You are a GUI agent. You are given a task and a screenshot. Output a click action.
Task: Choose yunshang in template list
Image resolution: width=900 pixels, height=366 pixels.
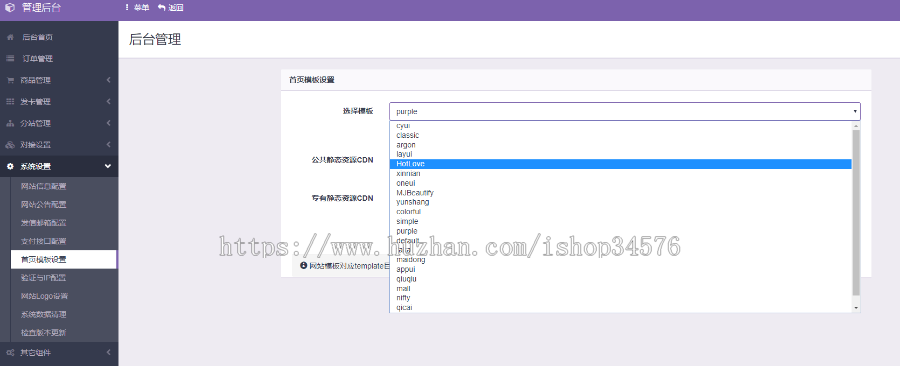tap(620, 202)
